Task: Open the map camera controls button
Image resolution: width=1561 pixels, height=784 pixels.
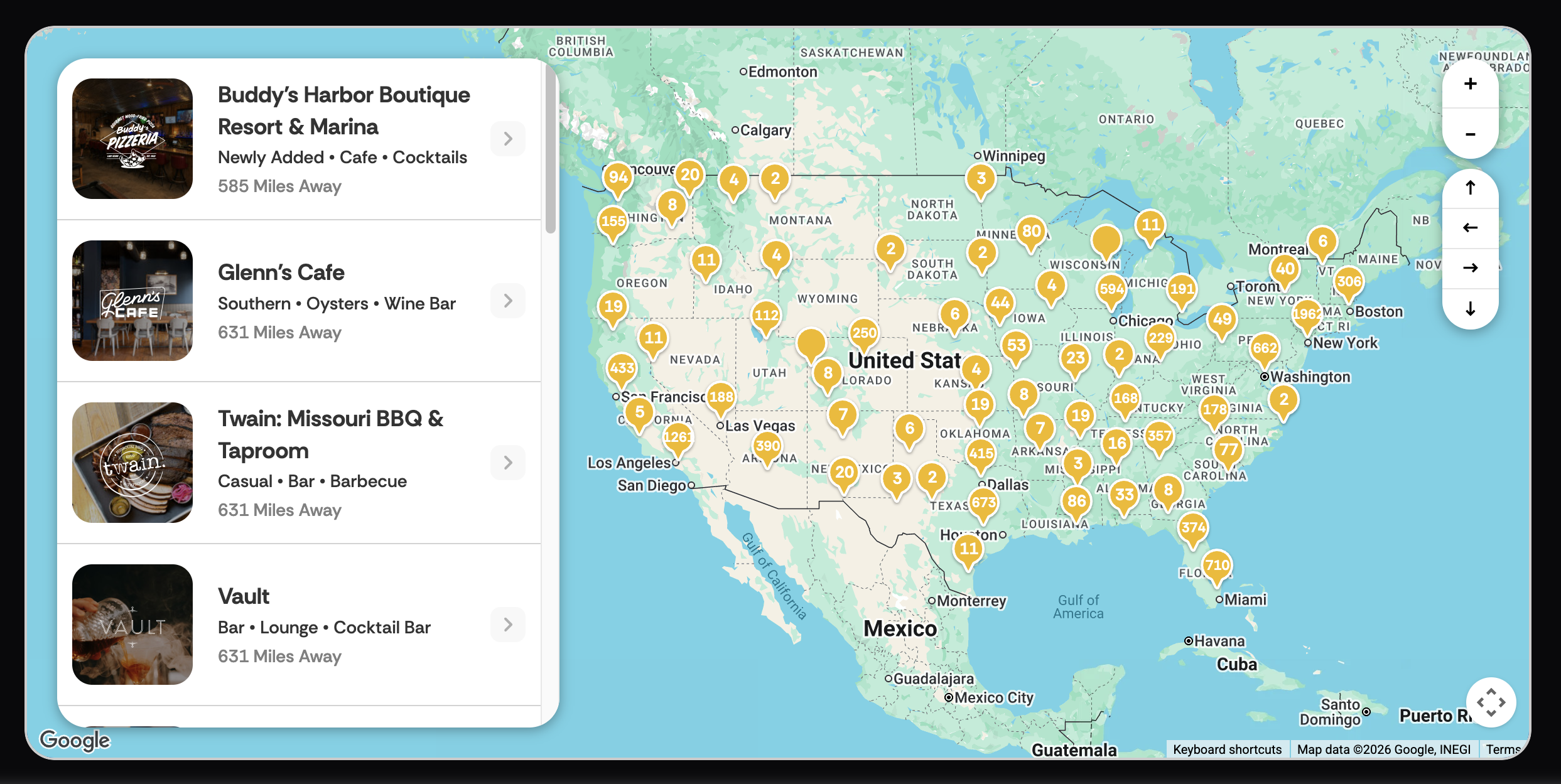Action: 1491,702
